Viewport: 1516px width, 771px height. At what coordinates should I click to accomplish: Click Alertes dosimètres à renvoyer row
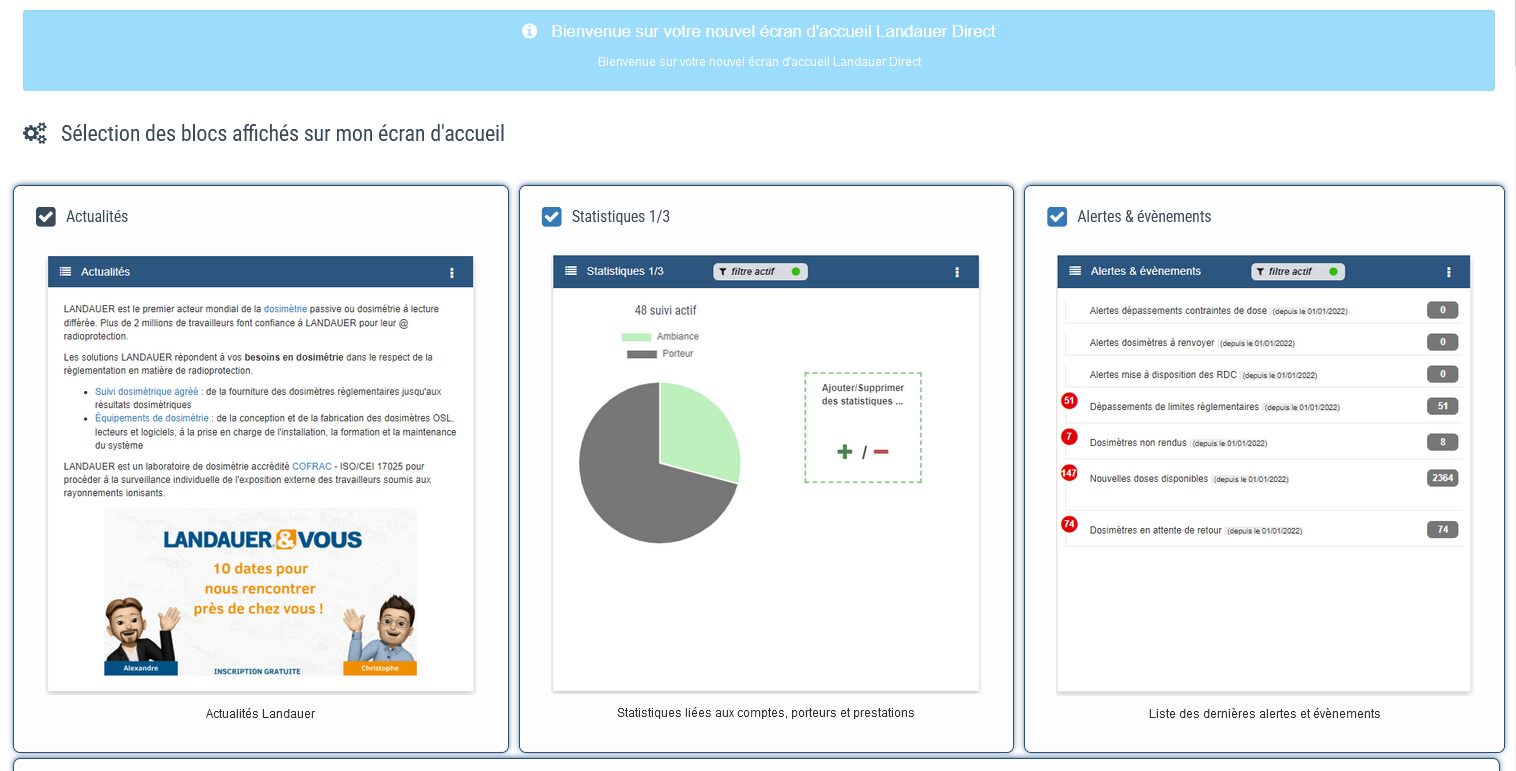(1263, 343)
